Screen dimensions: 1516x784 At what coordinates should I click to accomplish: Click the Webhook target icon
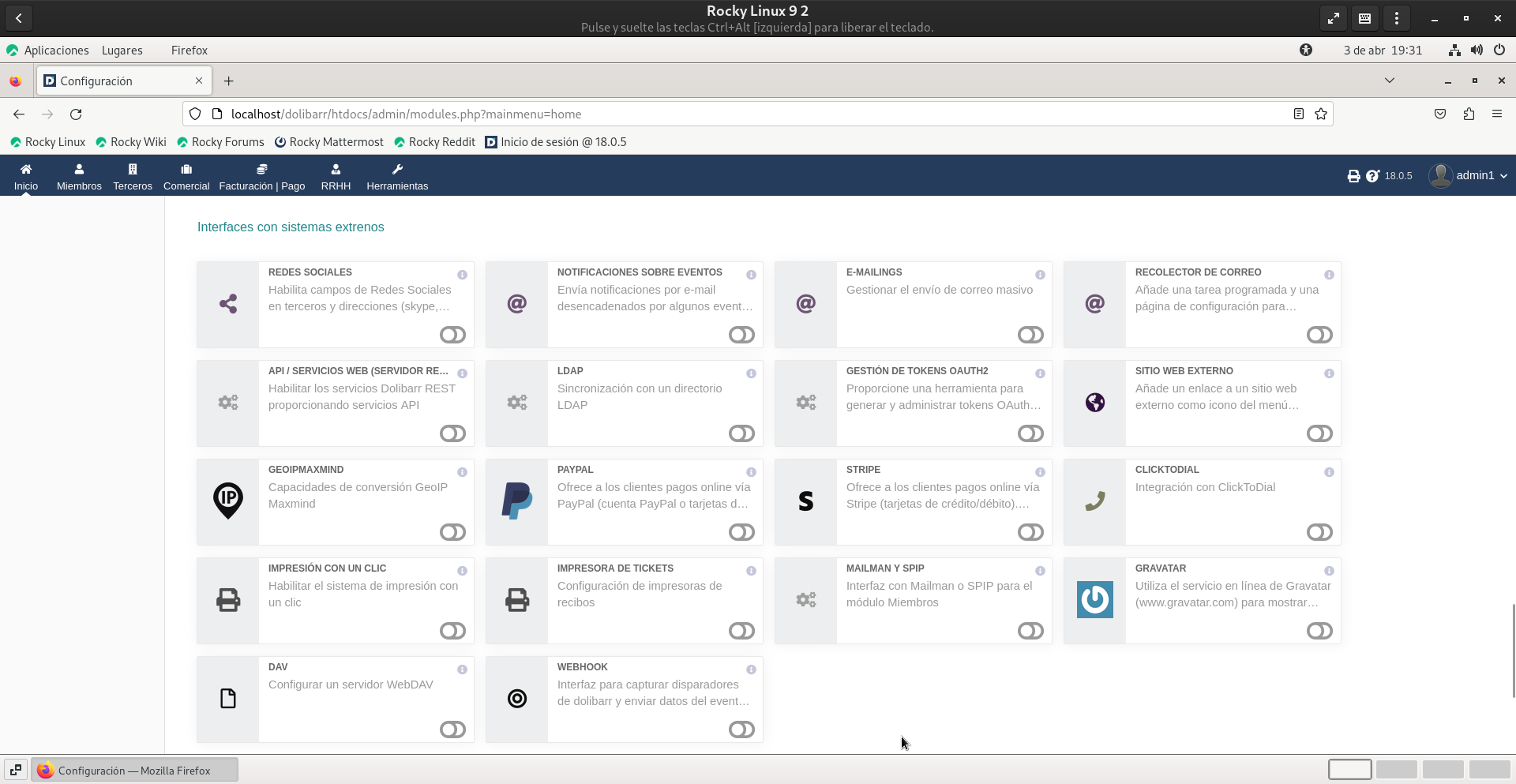tap(516, 699)
